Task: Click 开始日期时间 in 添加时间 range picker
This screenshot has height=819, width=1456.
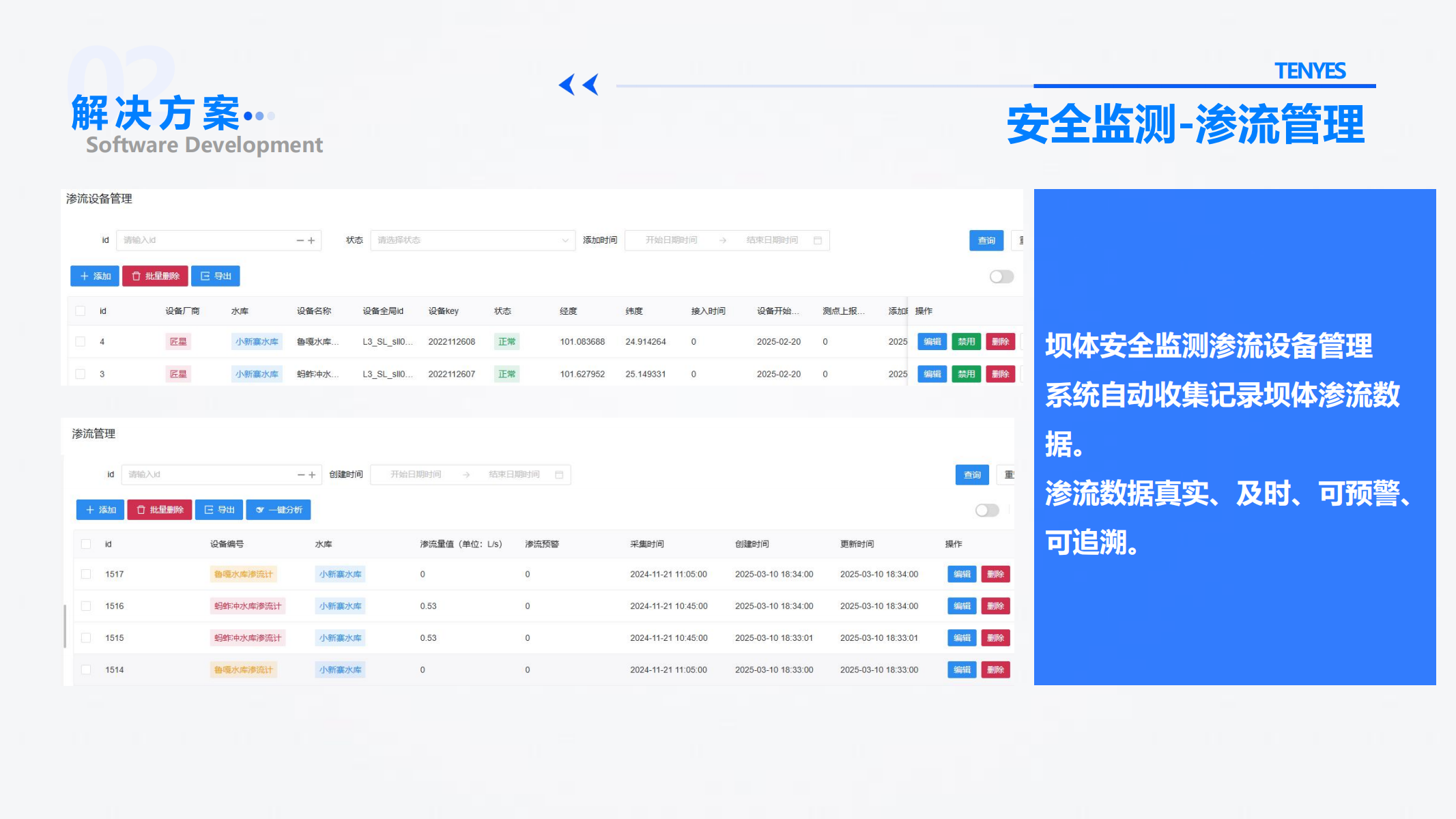Action: pyautogui.click(x=671, y=240)
